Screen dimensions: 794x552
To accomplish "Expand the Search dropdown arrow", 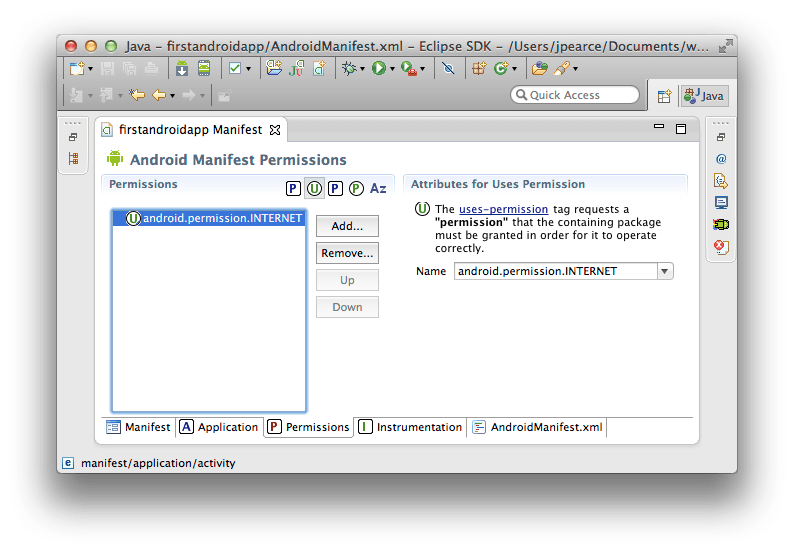I will click(575, 69).
